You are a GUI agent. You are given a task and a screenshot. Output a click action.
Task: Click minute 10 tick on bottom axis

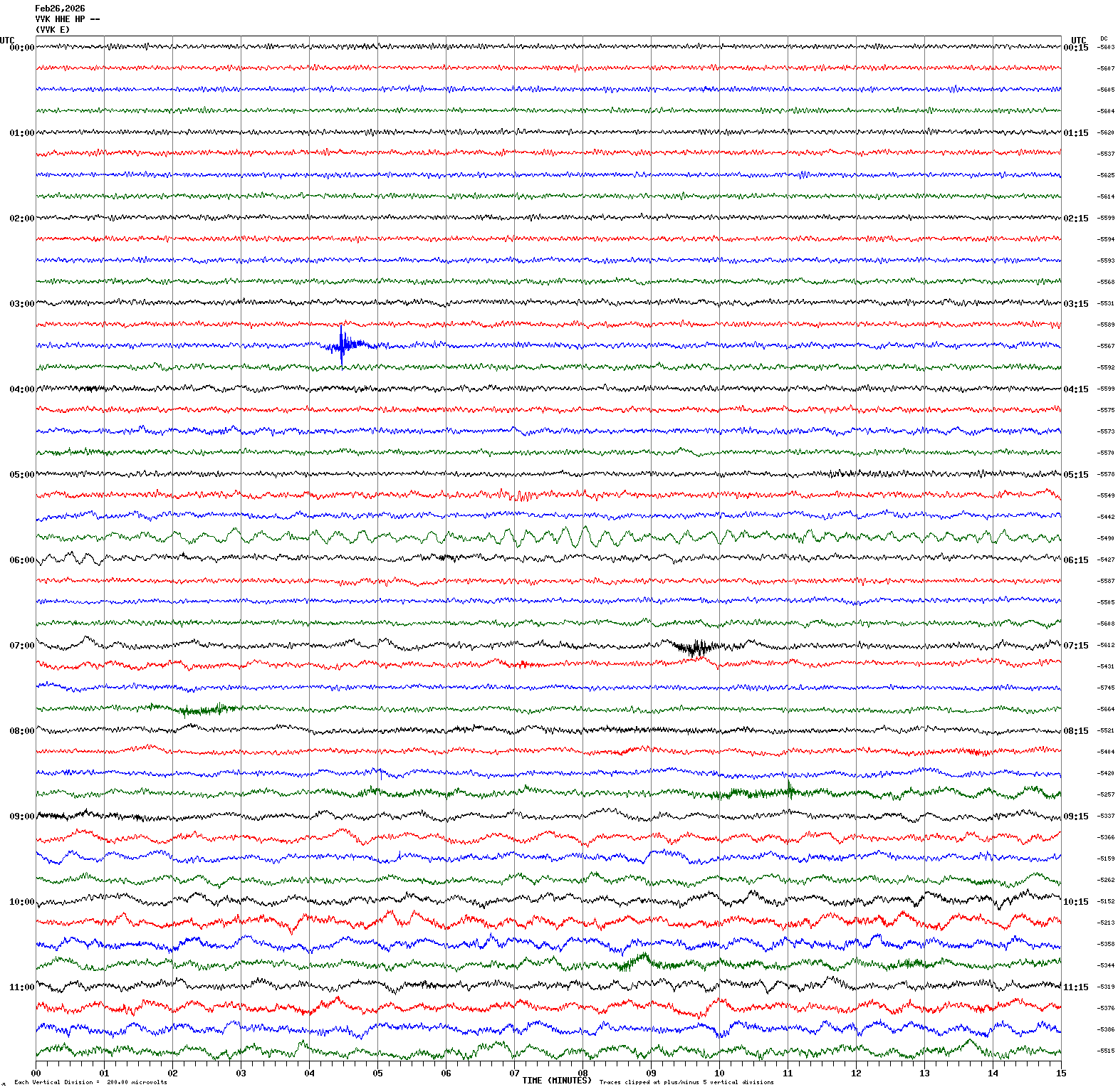719,1073
